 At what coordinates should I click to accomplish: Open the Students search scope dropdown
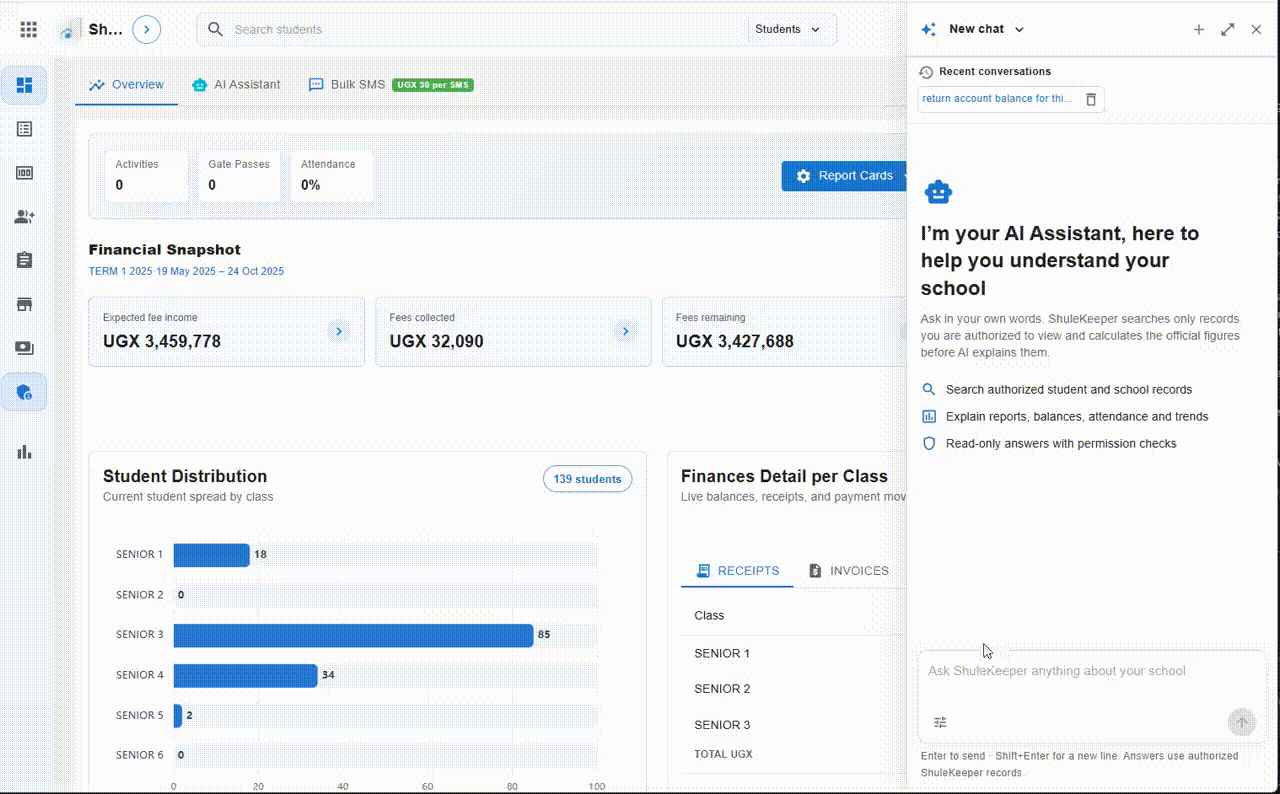[788, 29]
